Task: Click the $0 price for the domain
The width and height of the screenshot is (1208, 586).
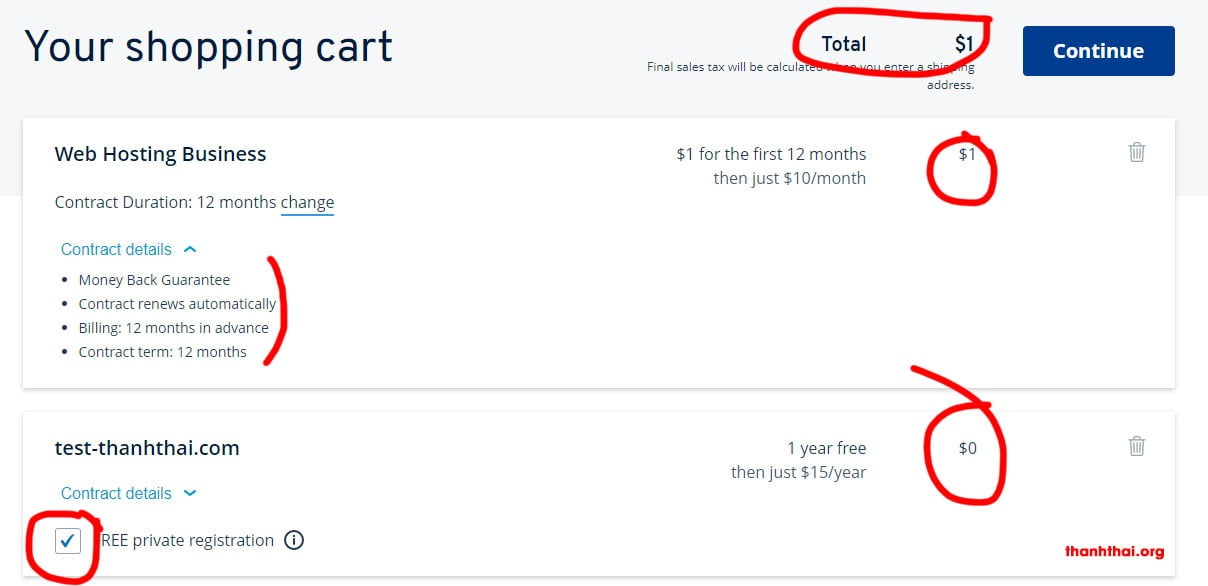Action: coord(967,448)
